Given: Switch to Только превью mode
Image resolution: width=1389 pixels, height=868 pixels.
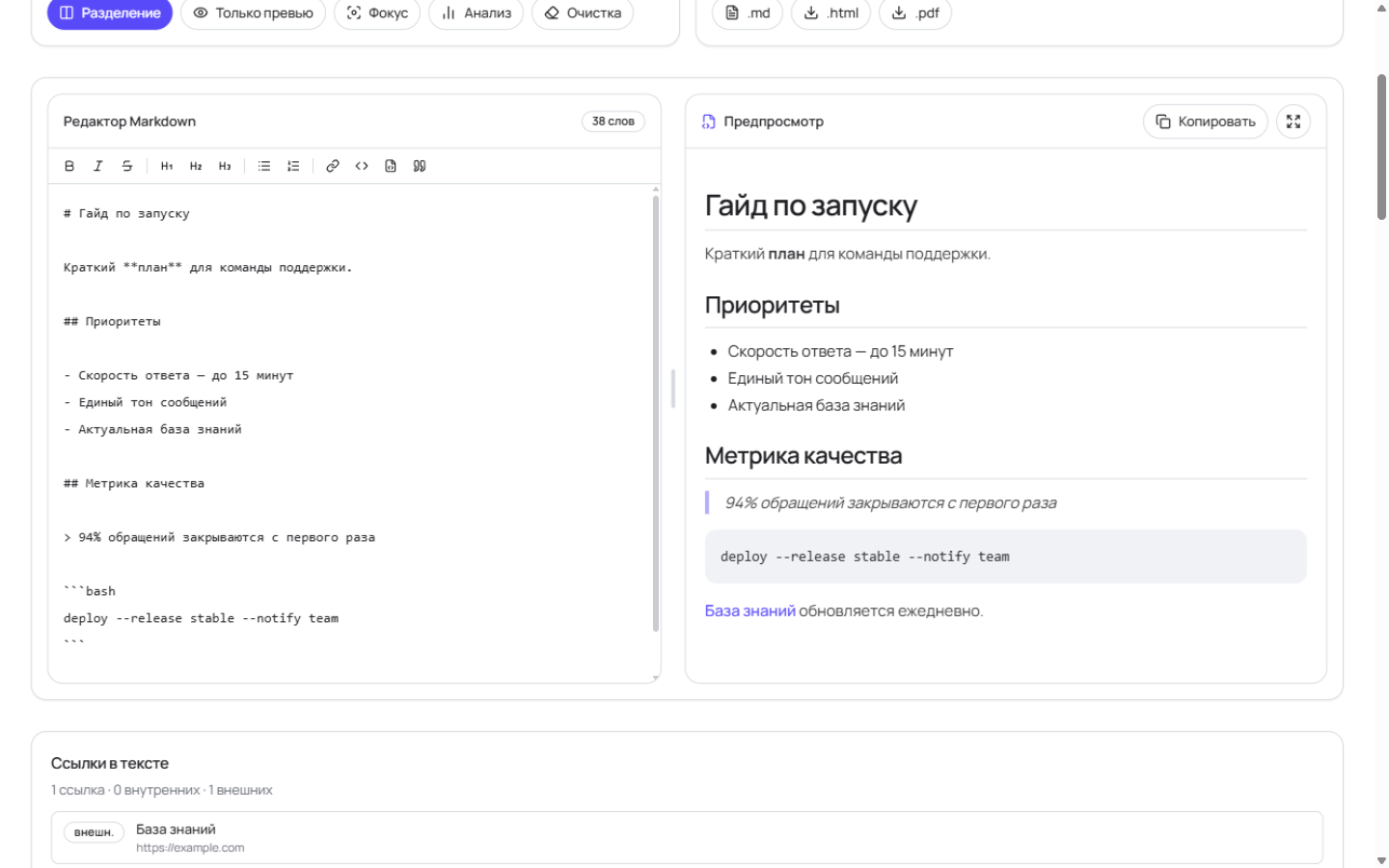Looking at the screenshot, I should pos(254,14).
